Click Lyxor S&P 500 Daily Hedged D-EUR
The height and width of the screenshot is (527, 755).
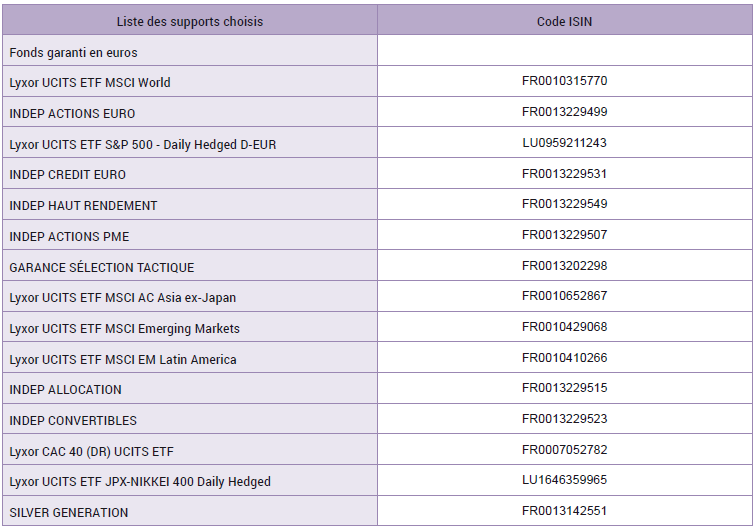(143, 145)
